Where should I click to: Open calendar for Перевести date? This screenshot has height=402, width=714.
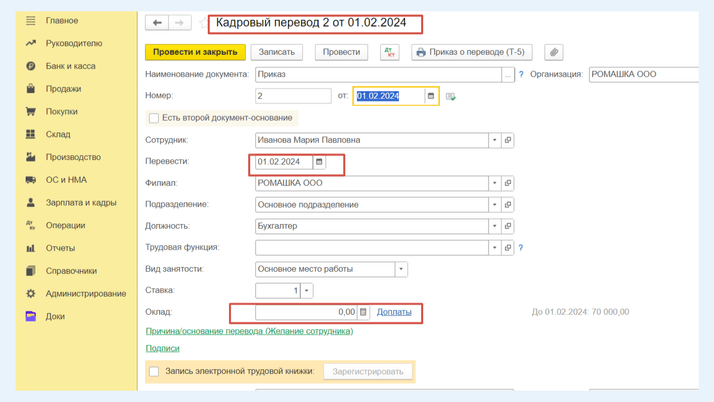[x=319, y=162]
